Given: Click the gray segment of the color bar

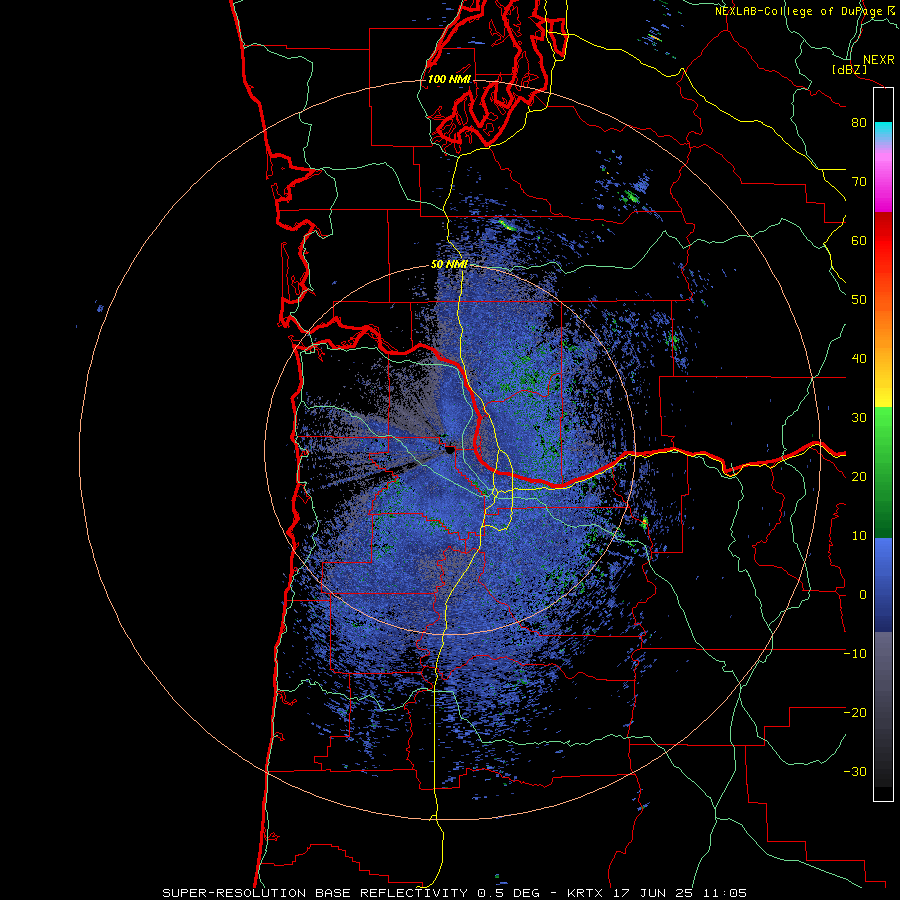Looking at the screenshot, I should tap(883, 709).
